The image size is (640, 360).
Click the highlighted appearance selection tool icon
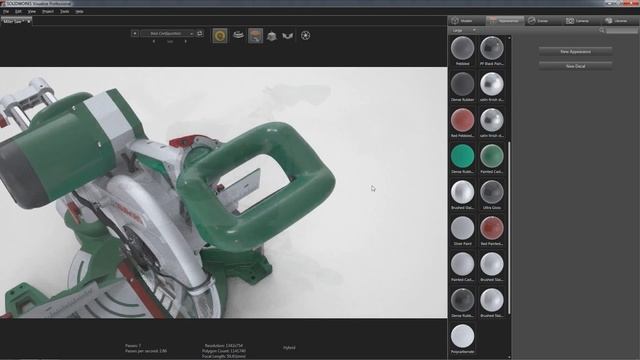tap(256, 36)
